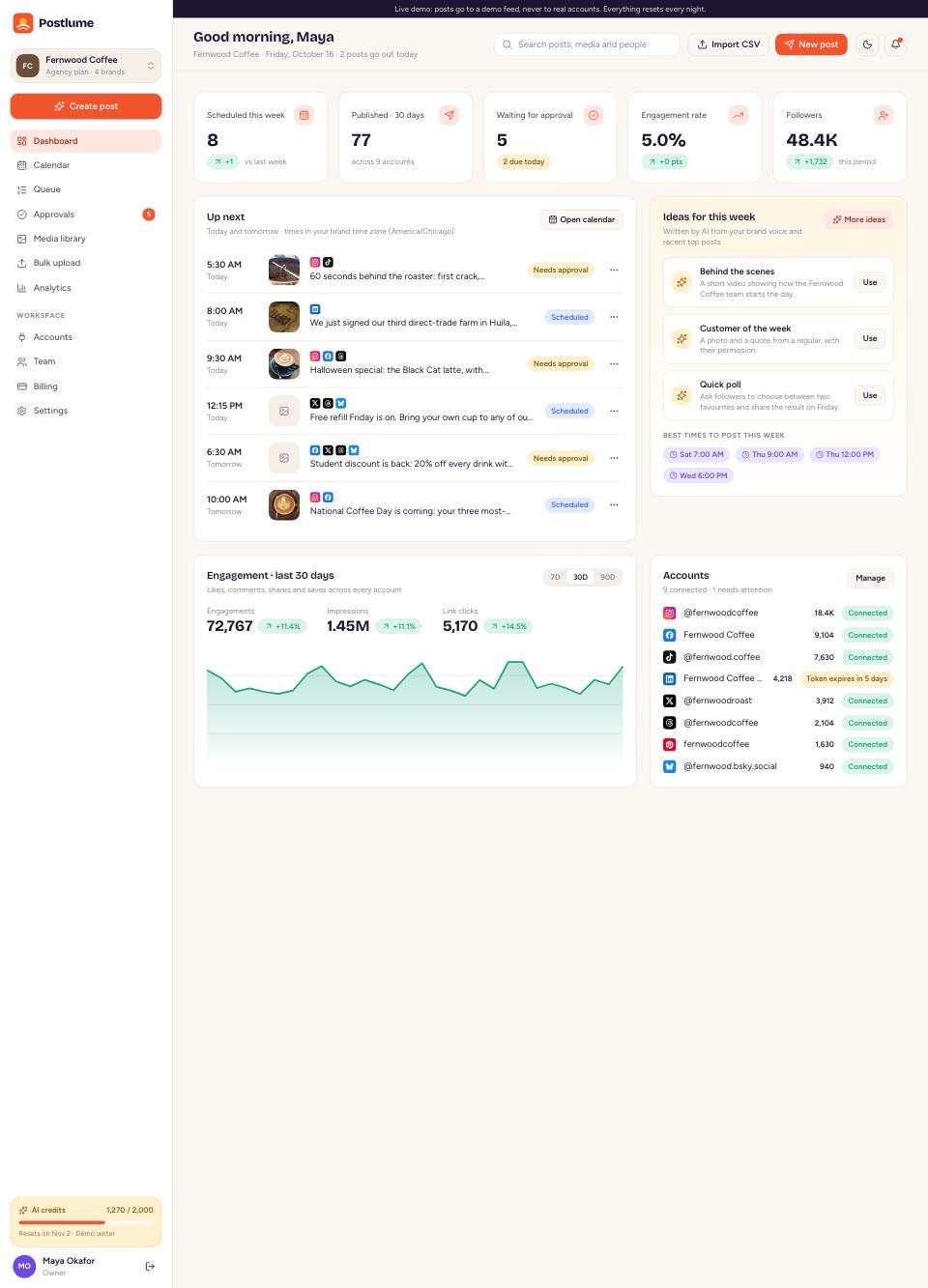Click the Postlume logo icon
Image resolution: width=928 pixels, height=1288 pixels.
23,23
